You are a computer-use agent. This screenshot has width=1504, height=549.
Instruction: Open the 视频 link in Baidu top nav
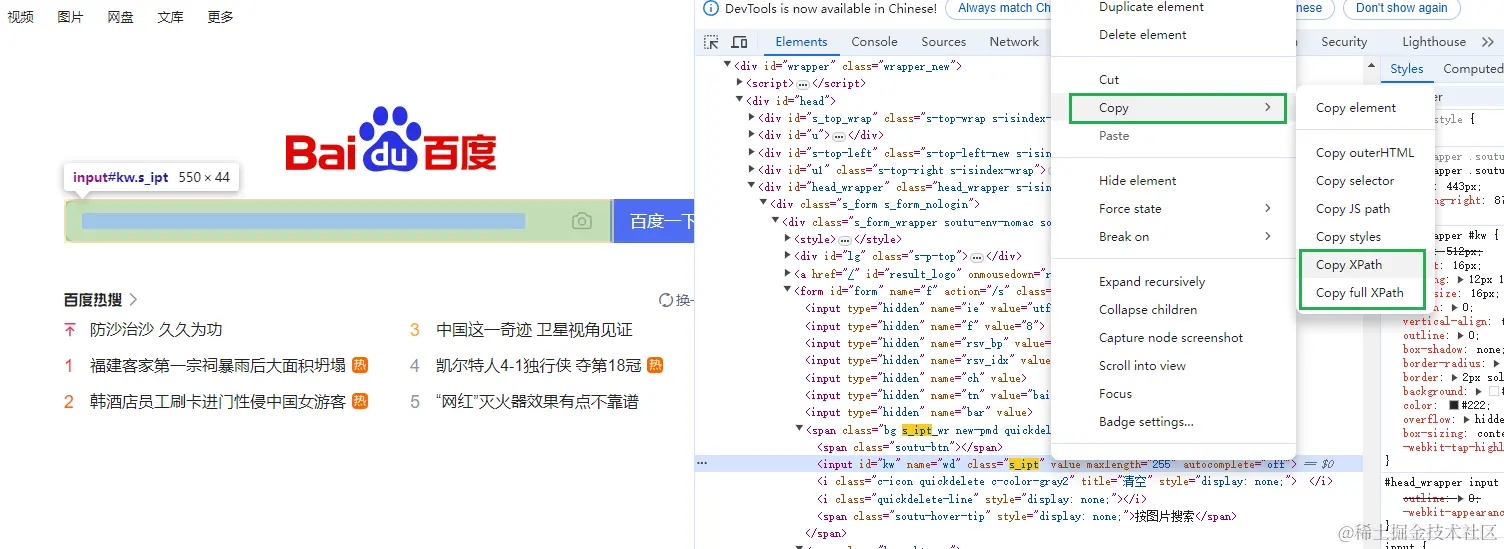(20, 17)
